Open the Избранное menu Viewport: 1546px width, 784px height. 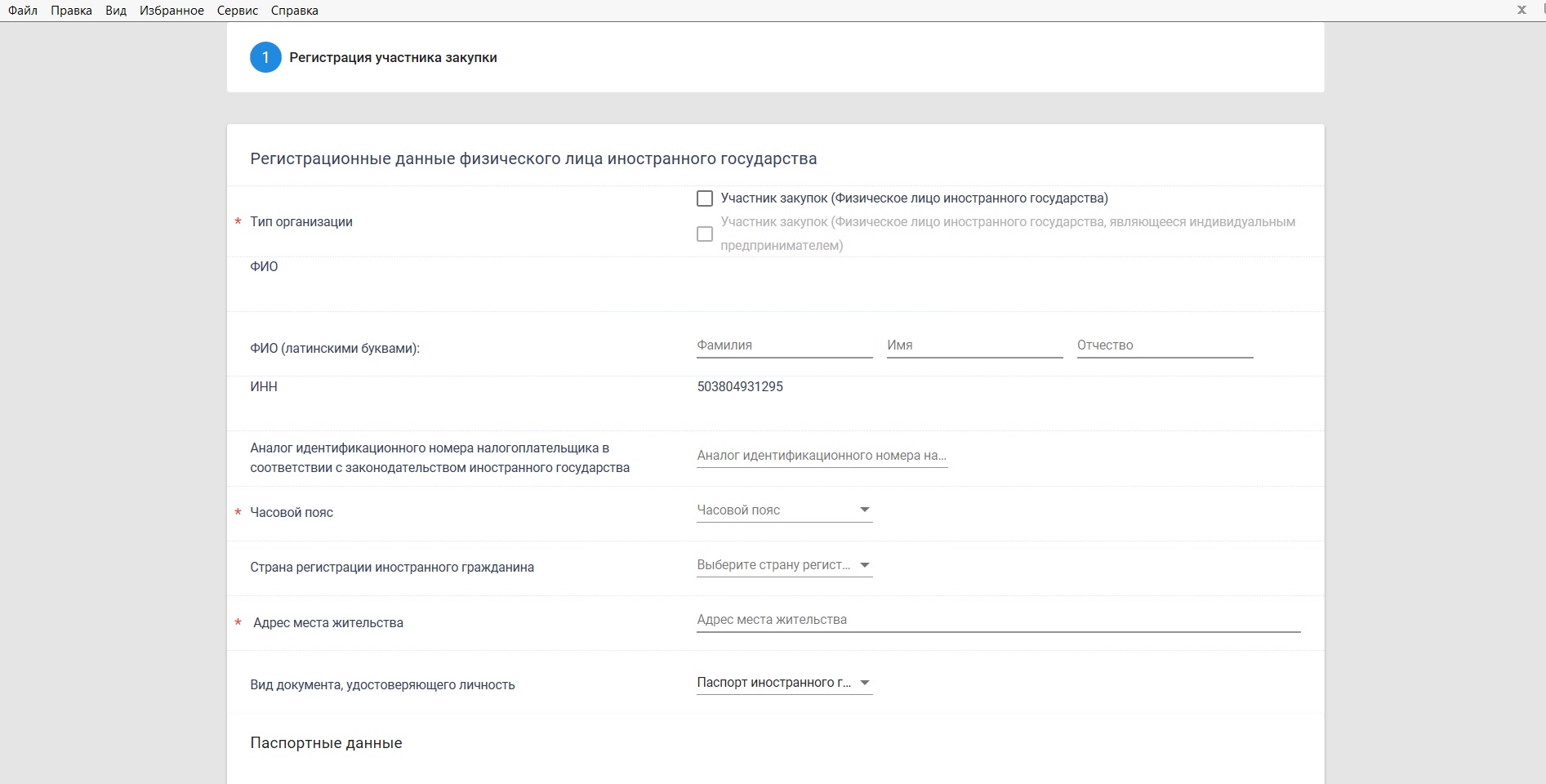[172, 11]
